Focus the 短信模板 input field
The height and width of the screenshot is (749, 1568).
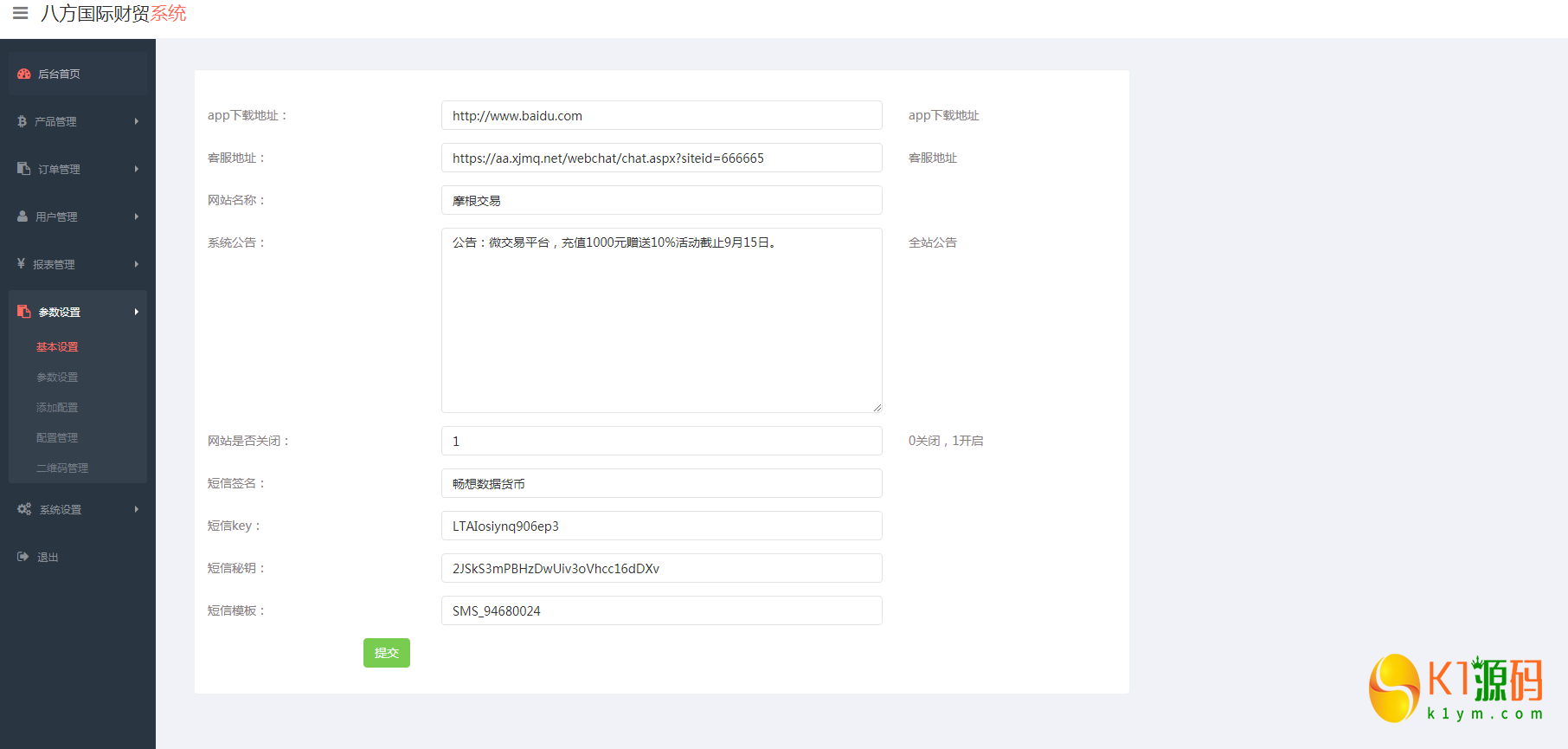[x=662, y=610]
